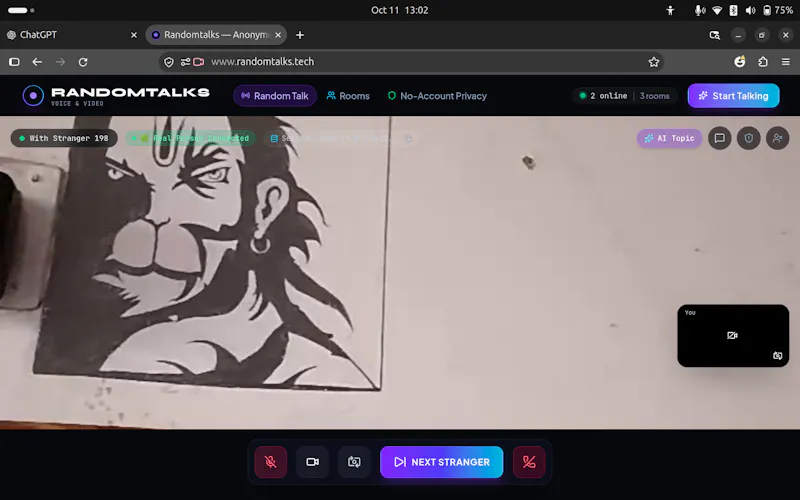Skip to the NEXT STRANGER
The image size is (800, 500).
[442, 462]
